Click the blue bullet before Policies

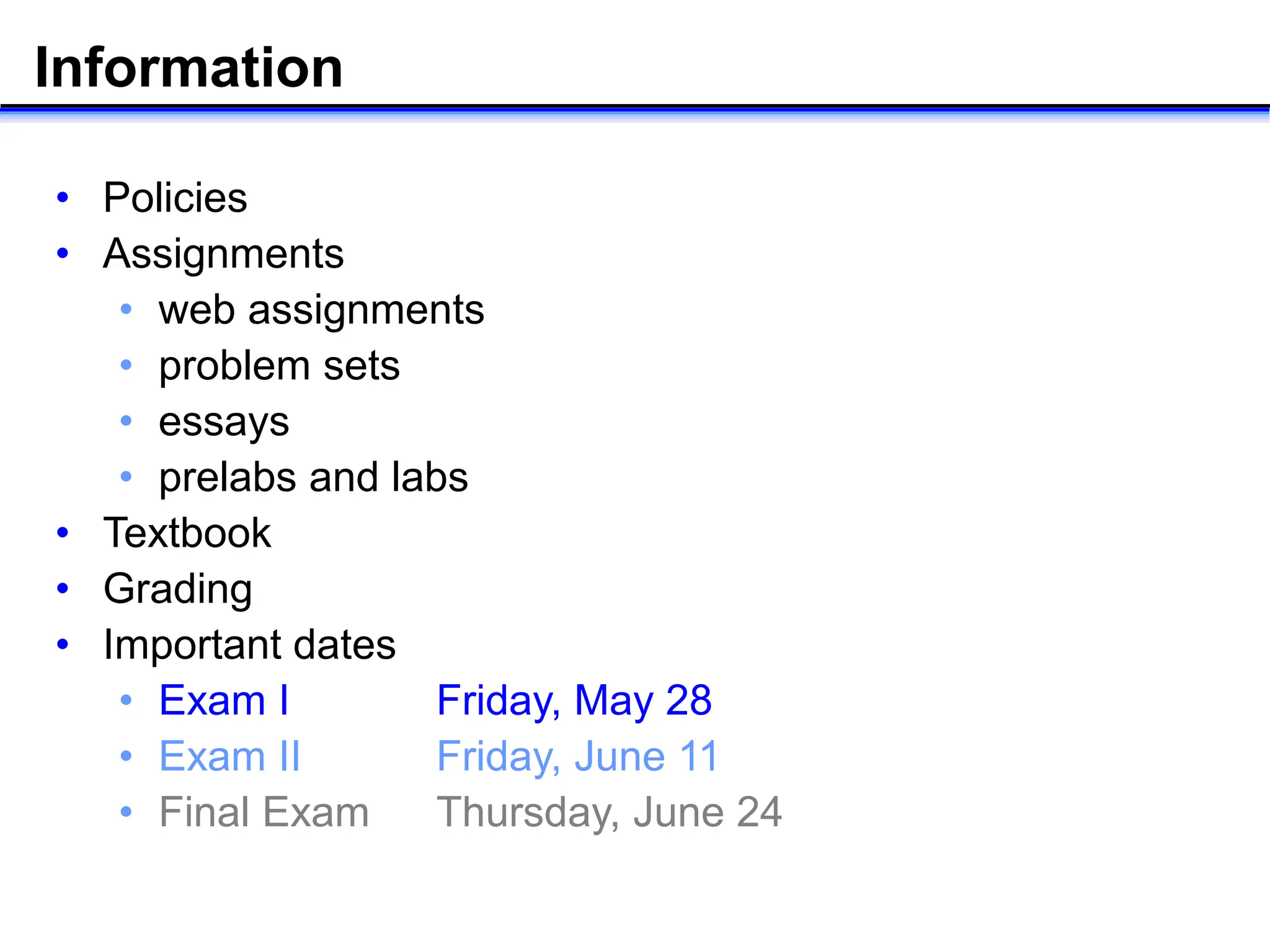coord(63,198)
